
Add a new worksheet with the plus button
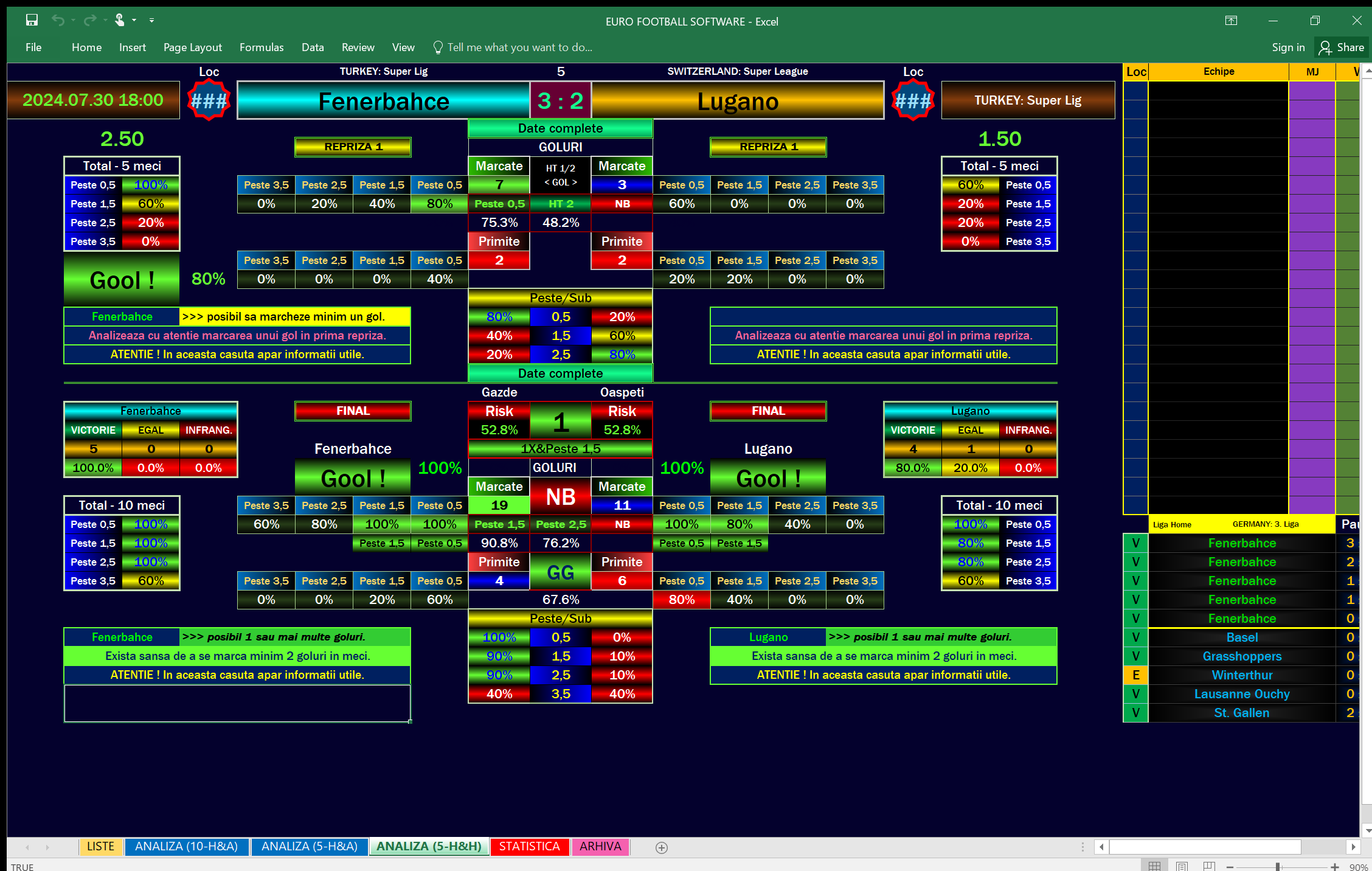tap(660, 847)
